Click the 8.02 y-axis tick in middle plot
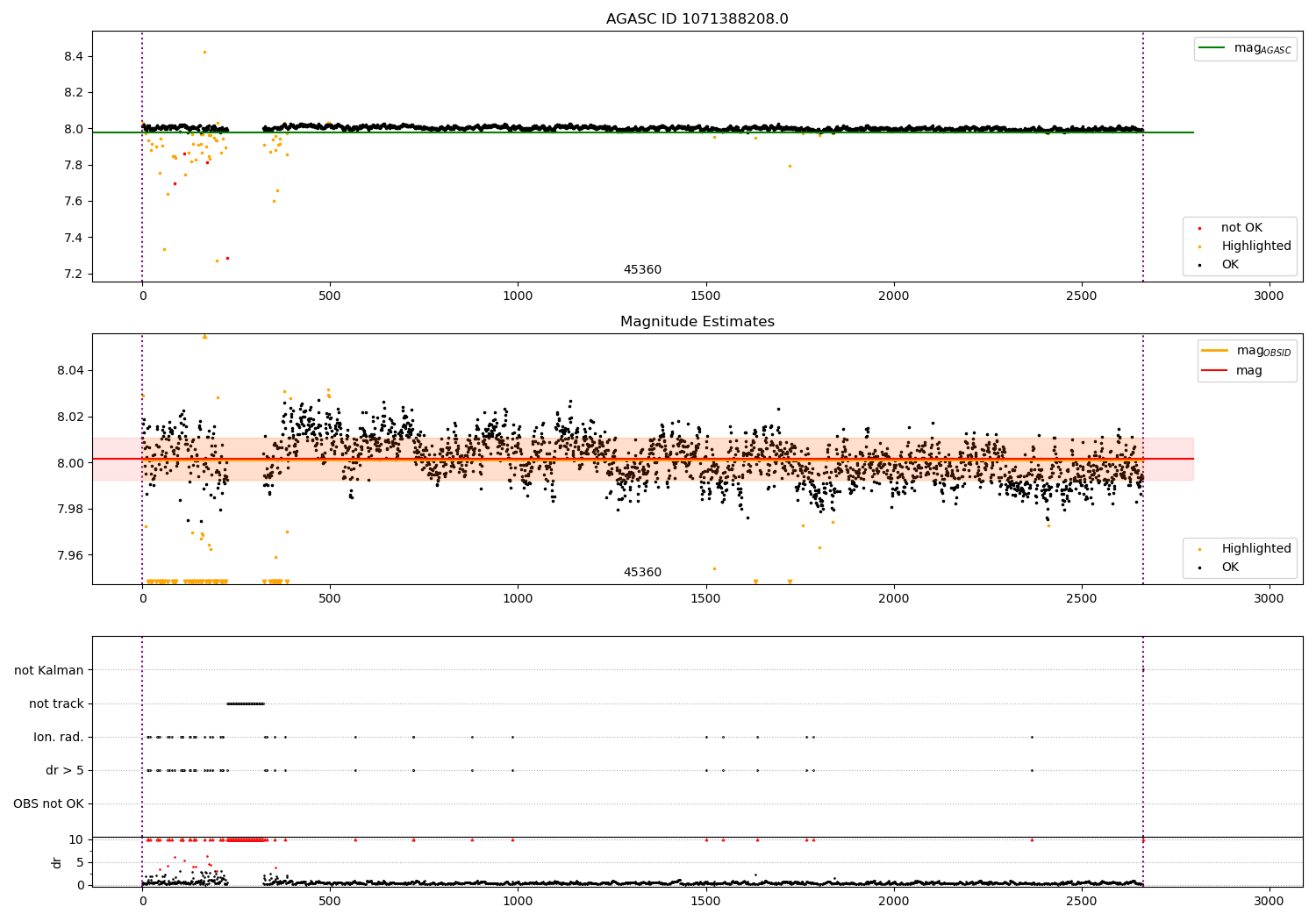 point(70,417)
